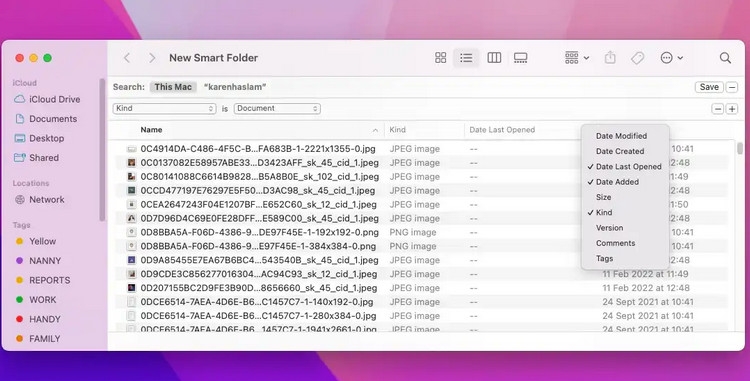Go forward with the right chevron
Image resolution: width=750 pixels, height=381 pixels.
[152, 58]
